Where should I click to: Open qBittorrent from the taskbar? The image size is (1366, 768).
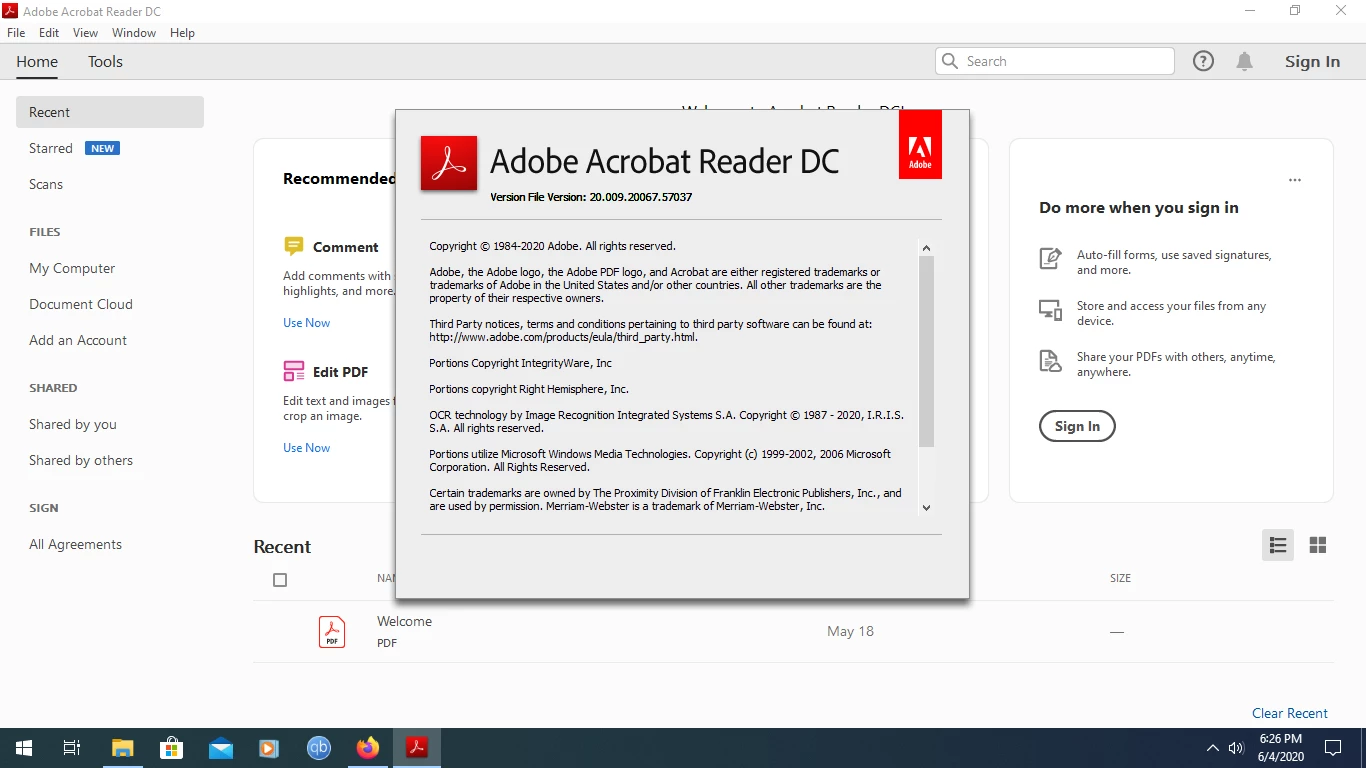click(x=319, y=748)
